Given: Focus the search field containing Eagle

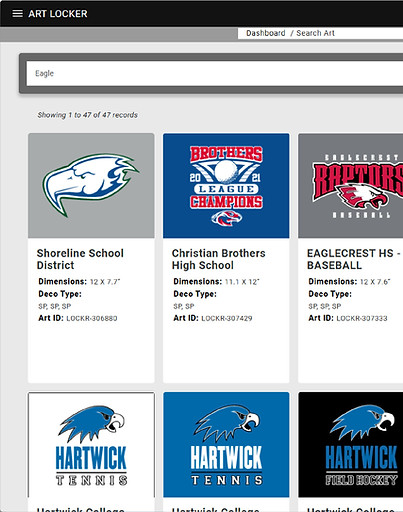Looking at the screenshot, I should click(x=215, y=73).
